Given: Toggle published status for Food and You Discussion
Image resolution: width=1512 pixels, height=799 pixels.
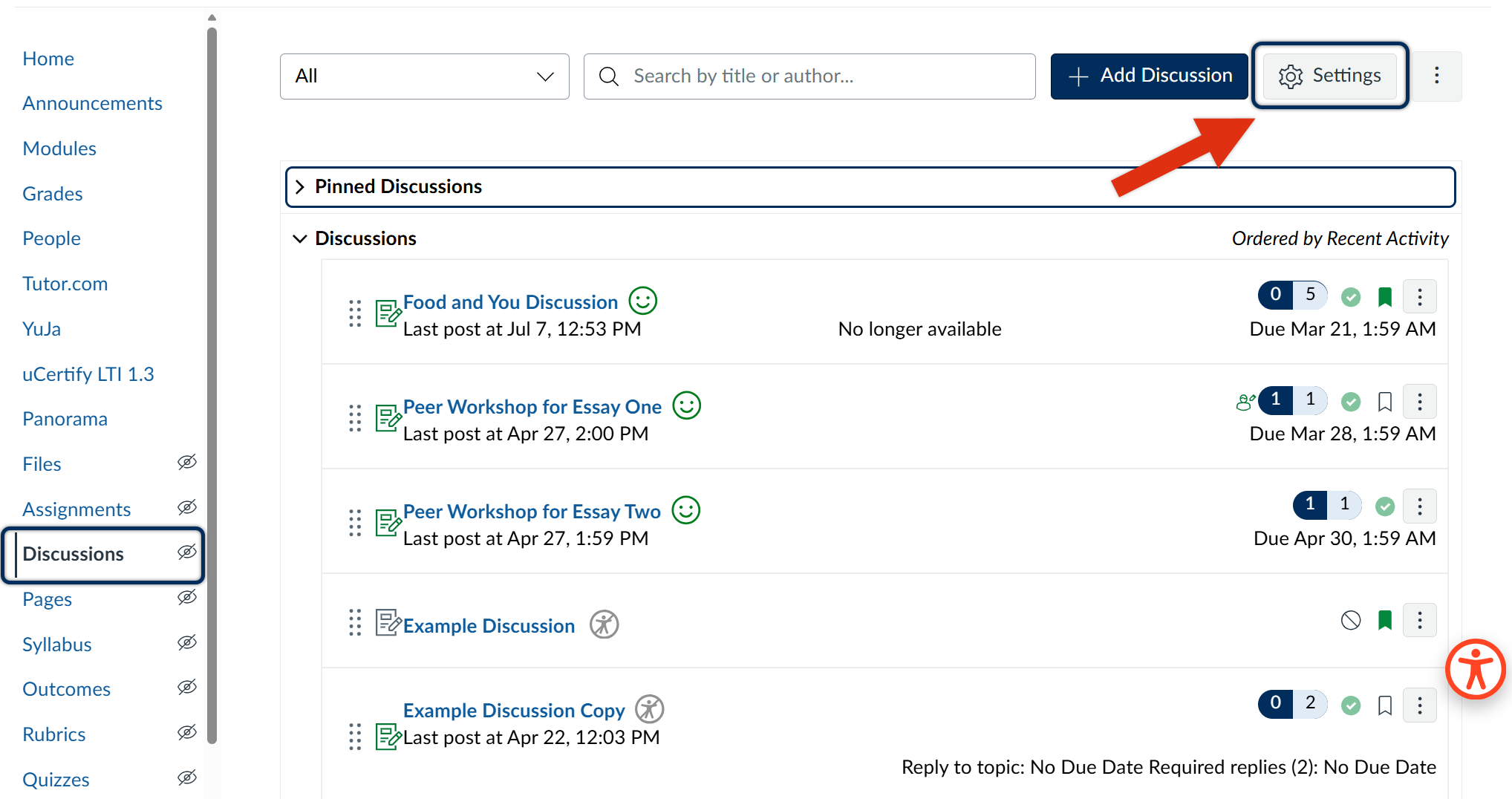Looking at the screenshot, I should (x=1351, y=297).
